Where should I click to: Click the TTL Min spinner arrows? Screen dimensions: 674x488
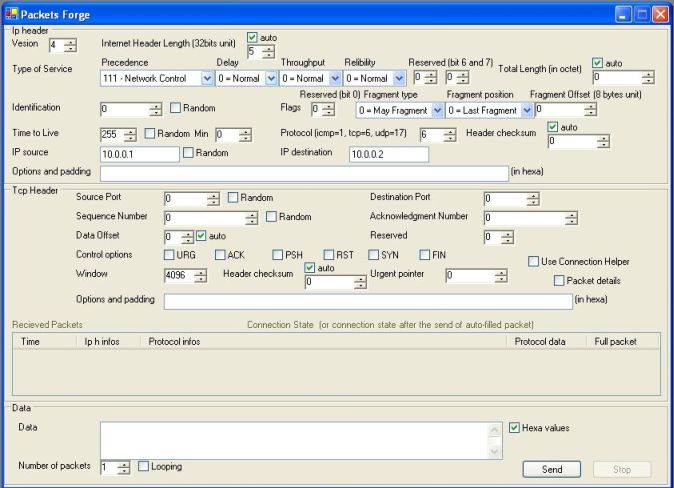245,135
